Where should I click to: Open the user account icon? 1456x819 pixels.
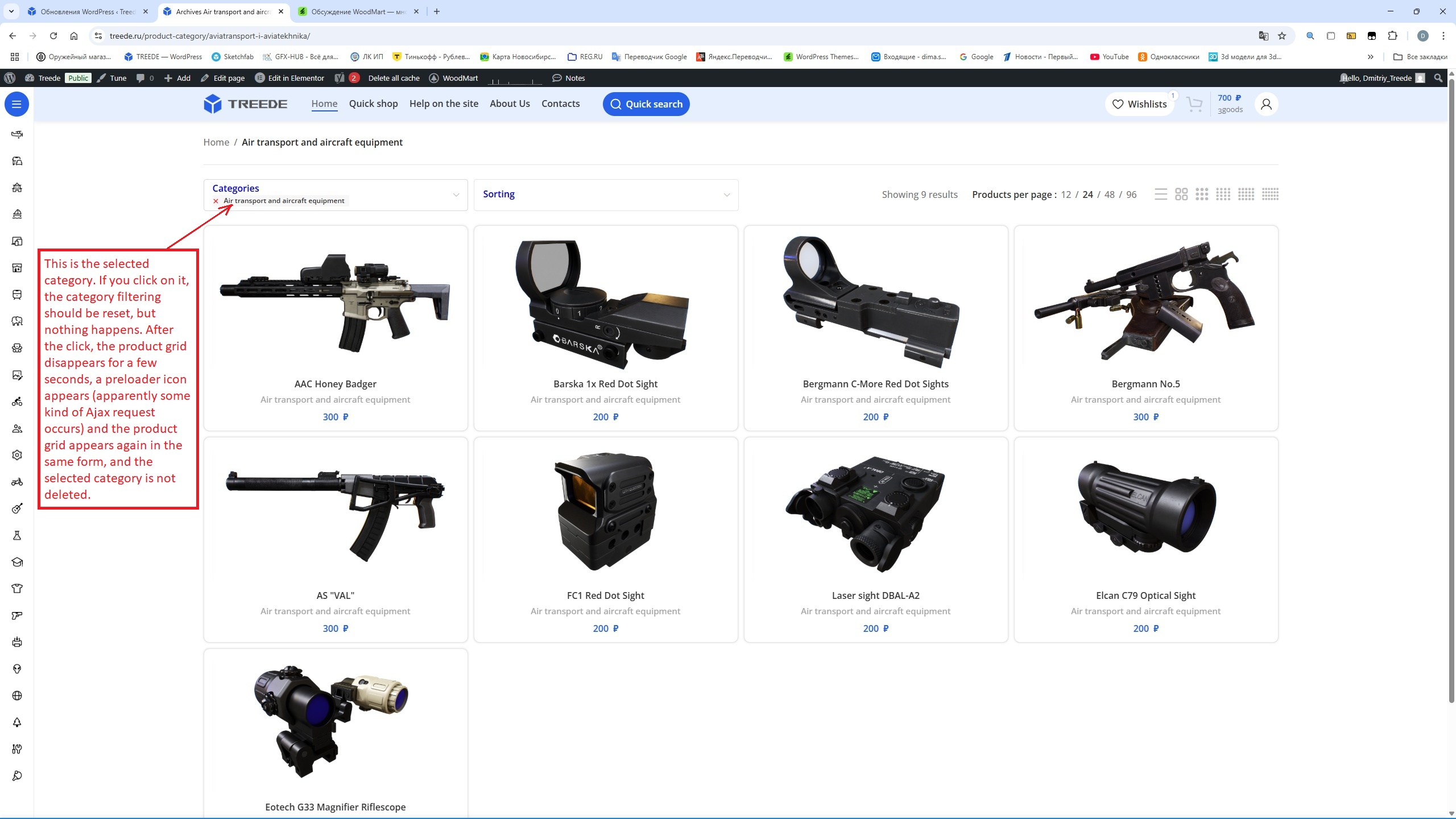(1266, 104)
